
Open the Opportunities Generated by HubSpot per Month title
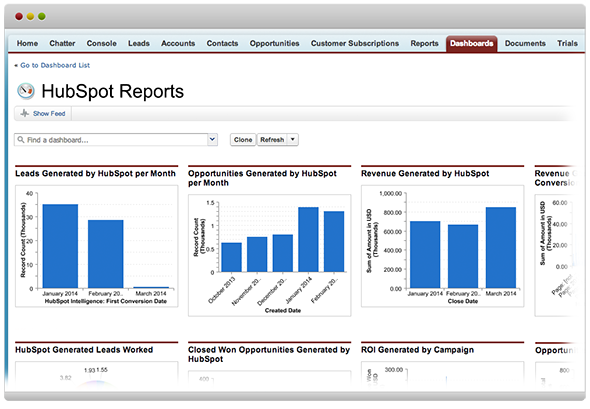tap(262, 178)
